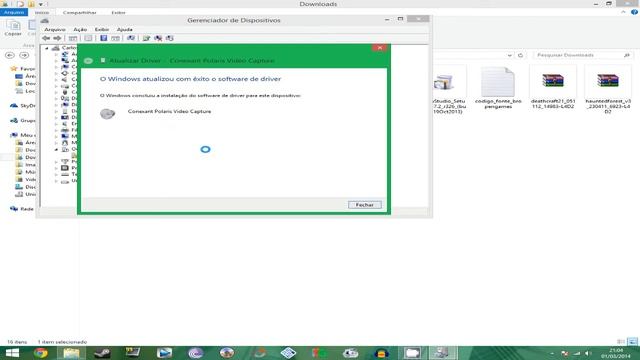Image resolution: width=640 pixels, height=360 pixels.
Task: Open Explorer help question mark icon
Action: [x=634, y=12]
